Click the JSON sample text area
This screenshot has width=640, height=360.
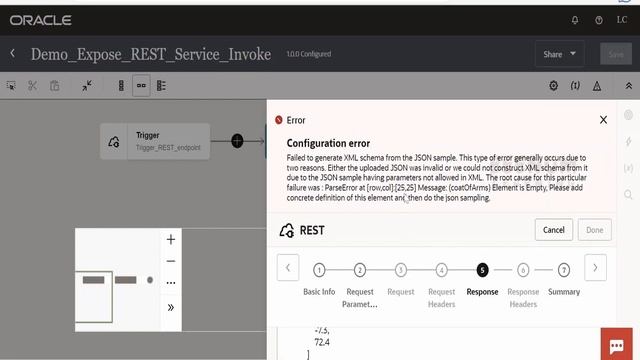point(439,344)
